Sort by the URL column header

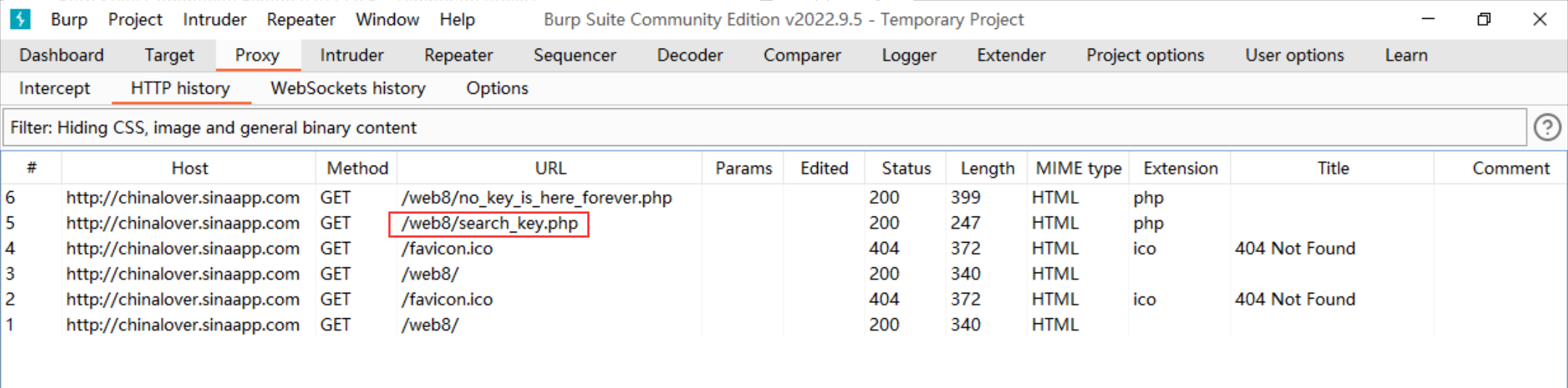coord(550,169)
